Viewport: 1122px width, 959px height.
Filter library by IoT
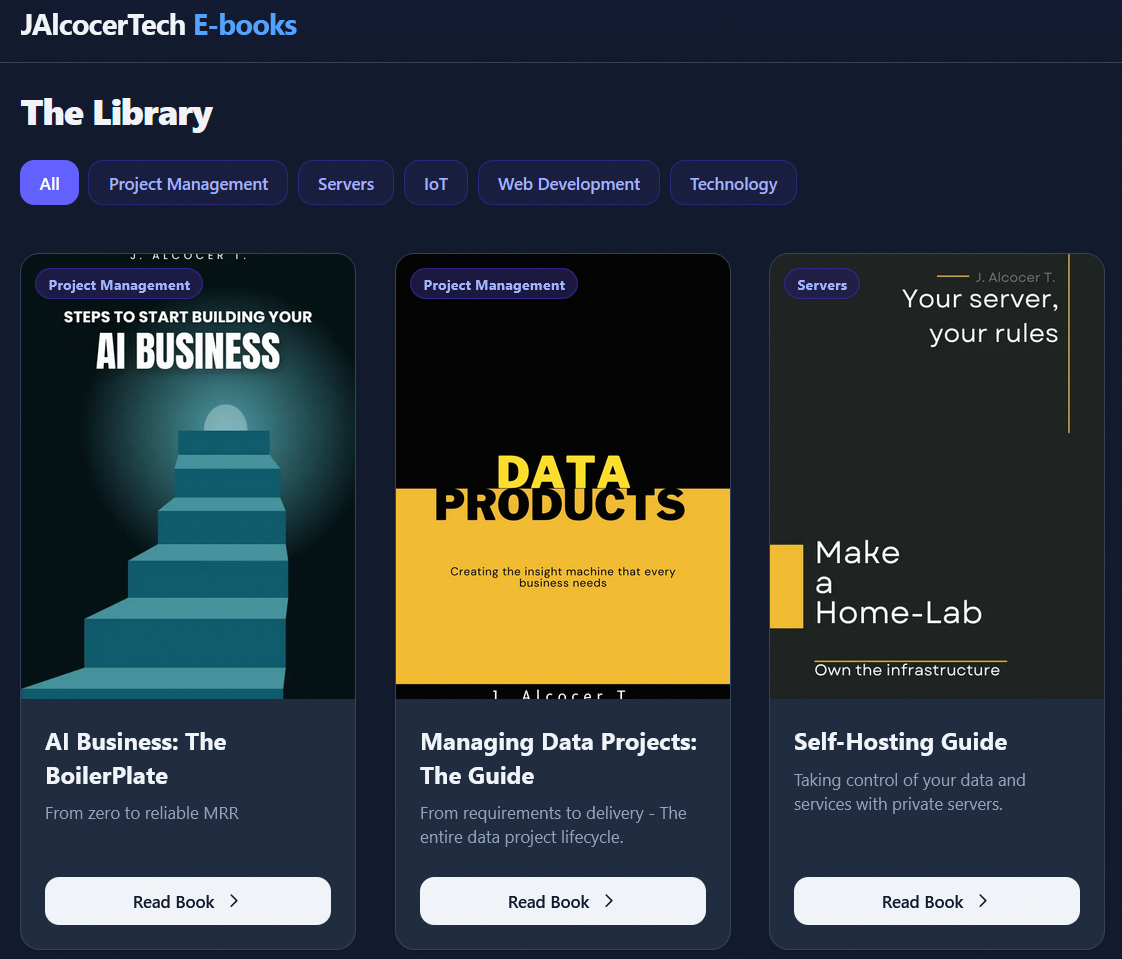click(435, 183)
